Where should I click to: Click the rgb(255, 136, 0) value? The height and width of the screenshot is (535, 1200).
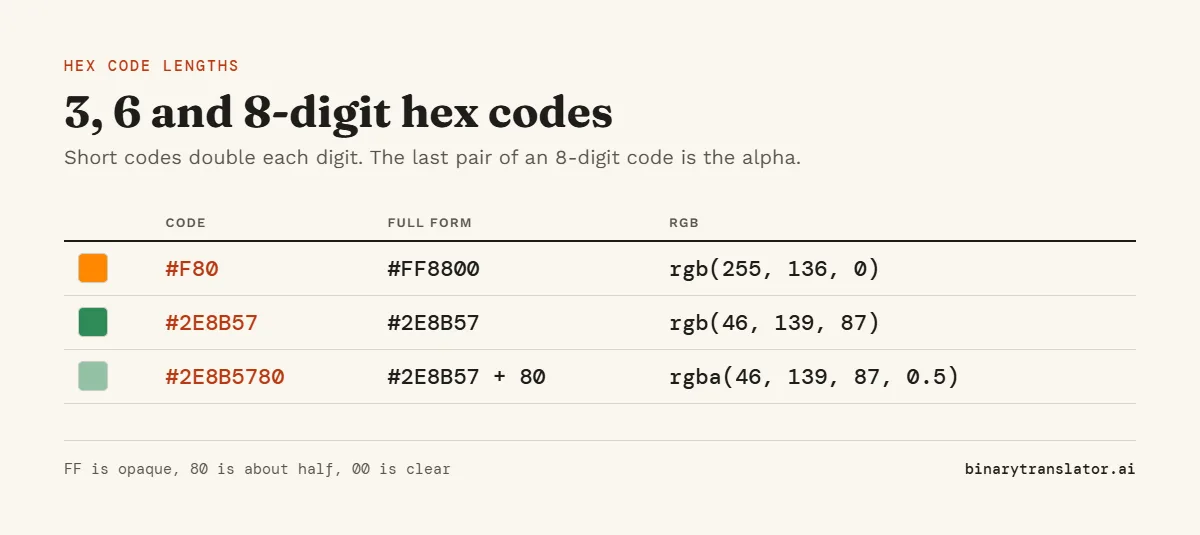(775, 269)
